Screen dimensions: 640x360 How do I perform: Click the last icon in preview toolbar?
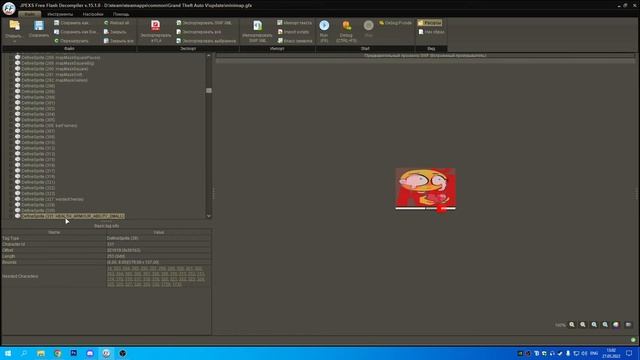(628, 324)
